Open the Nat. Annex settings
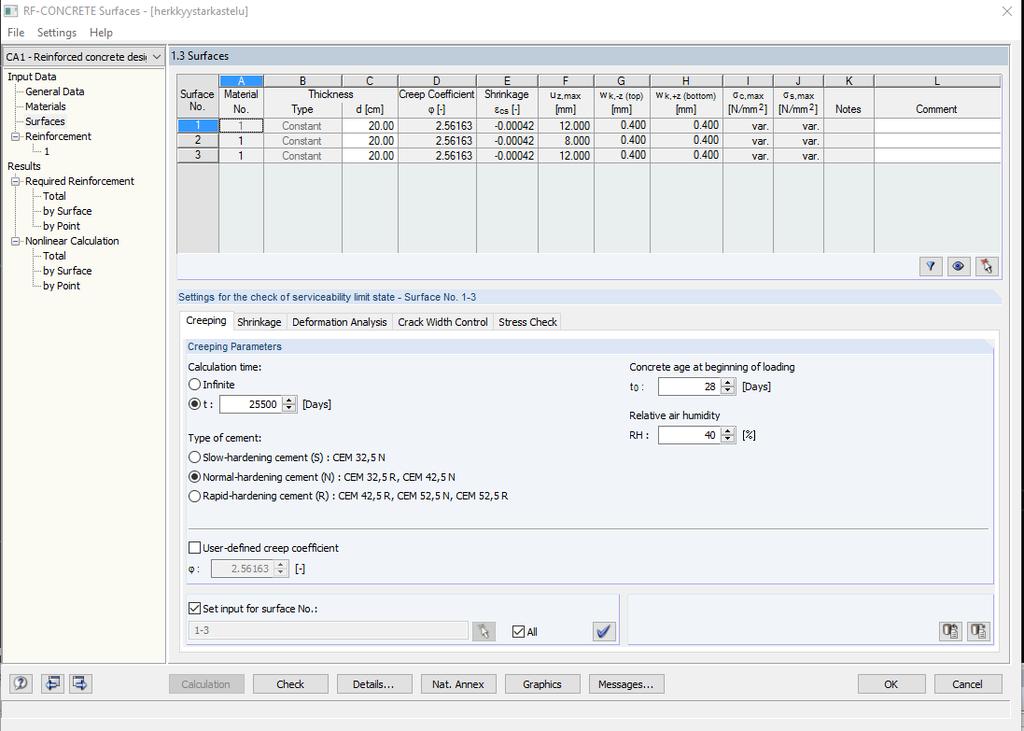The width and height of the screenshot is (1024, 731). [x=458, y=684]
